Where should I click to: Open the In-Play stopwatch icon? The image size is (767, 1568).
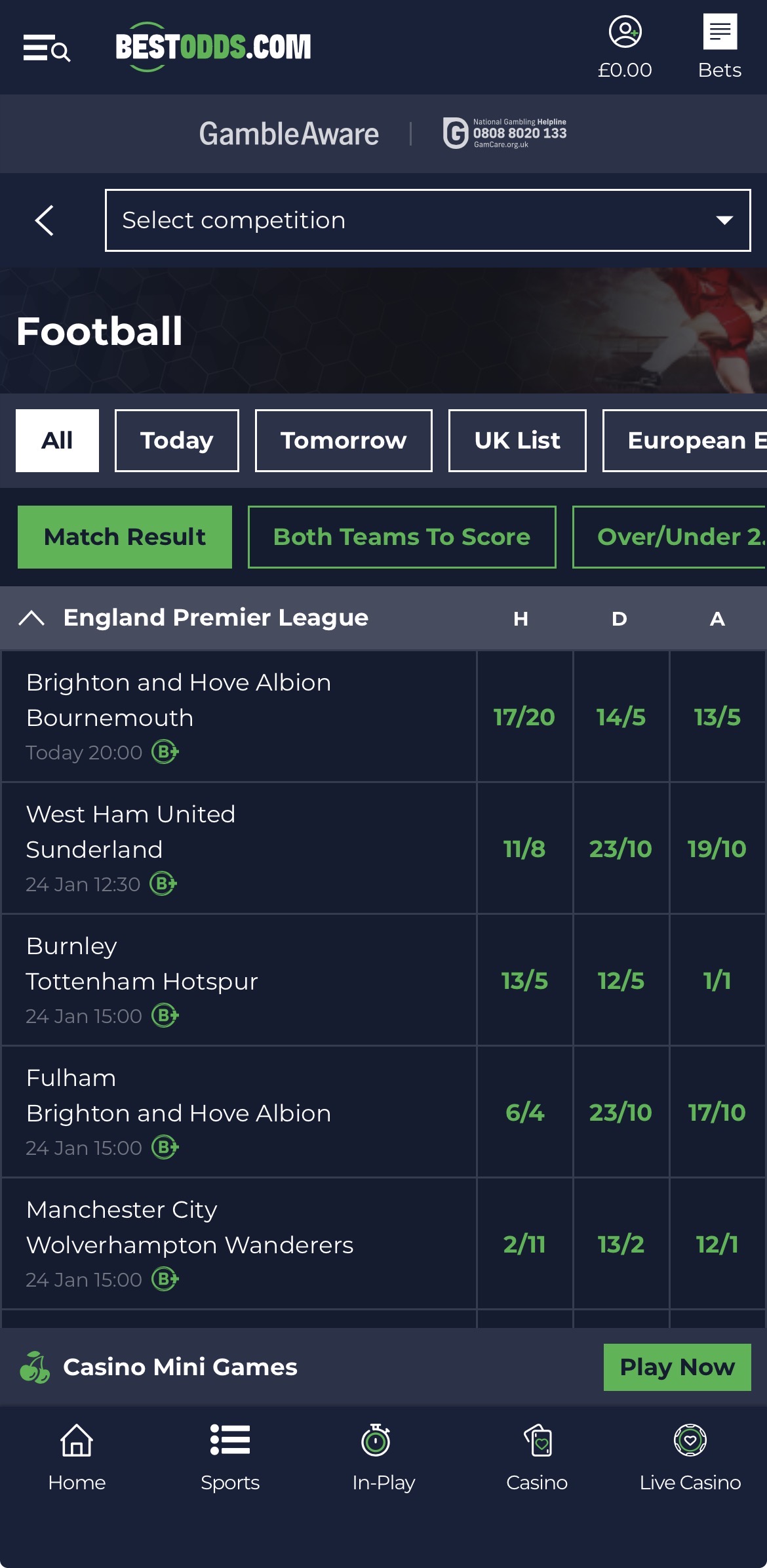pos(376,1441)
